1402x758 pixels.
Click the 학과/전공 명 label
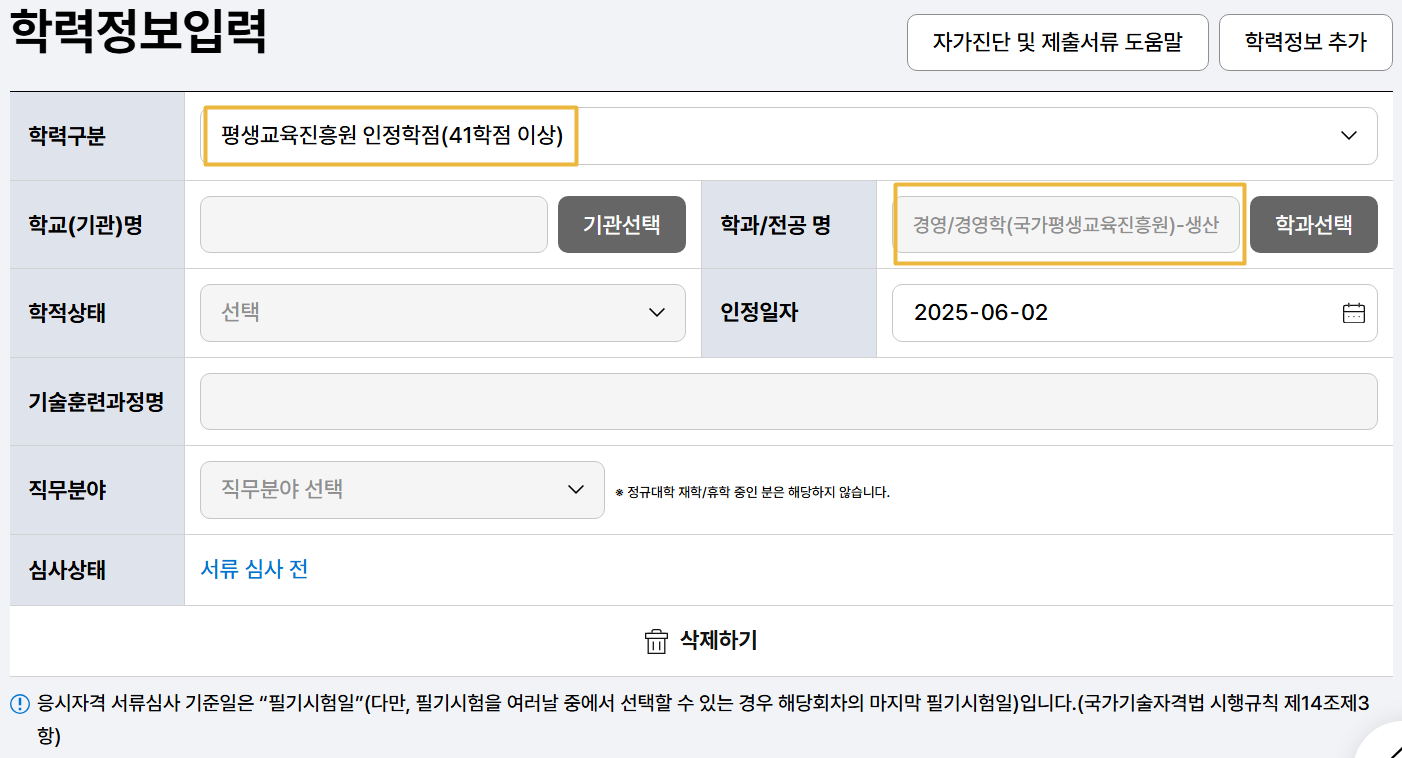[x=776, y=225]
